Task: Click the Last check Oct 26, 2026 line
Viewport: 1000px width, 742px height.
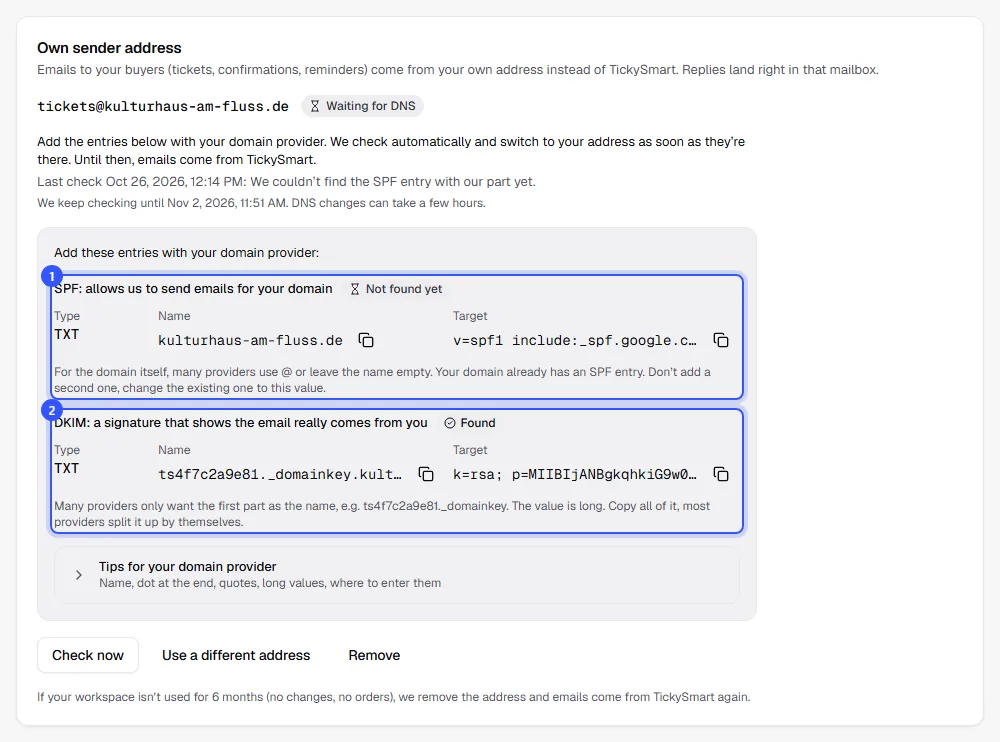Action: click(286, 182)
